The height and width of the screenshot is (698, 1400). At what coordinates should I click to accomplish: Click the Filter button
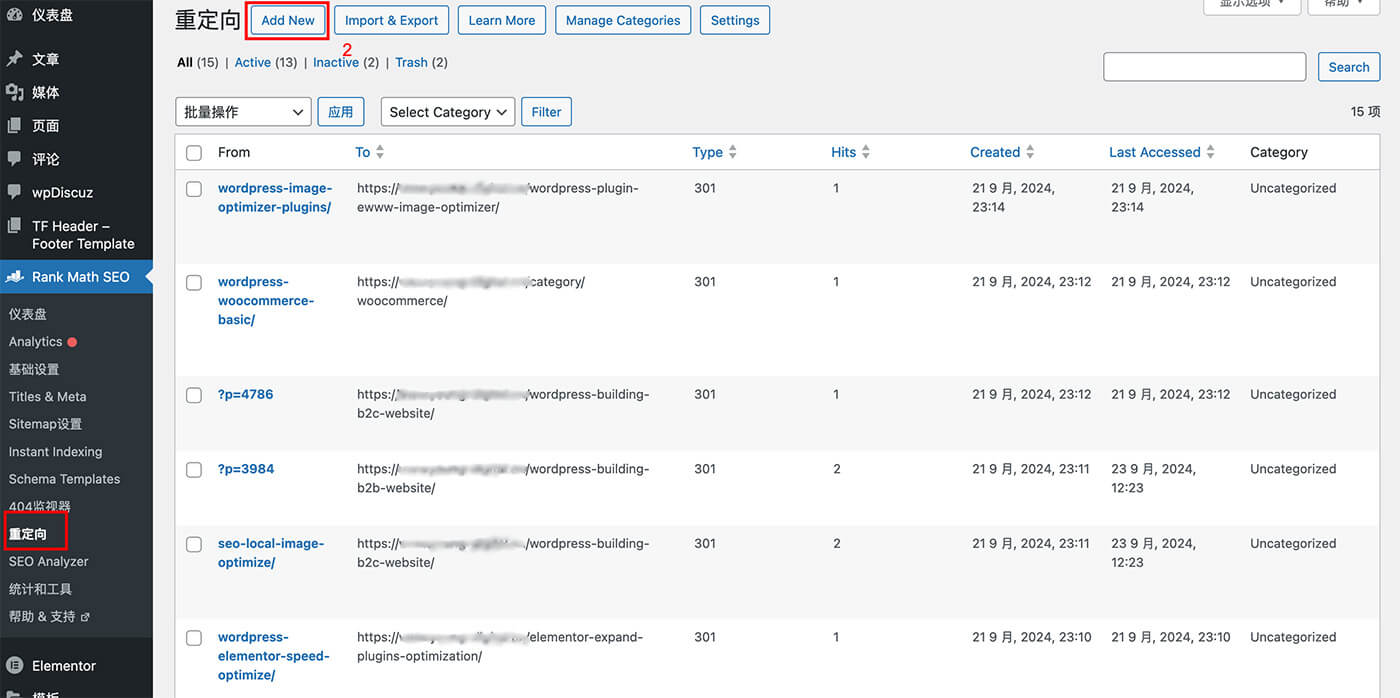point(546,112)
